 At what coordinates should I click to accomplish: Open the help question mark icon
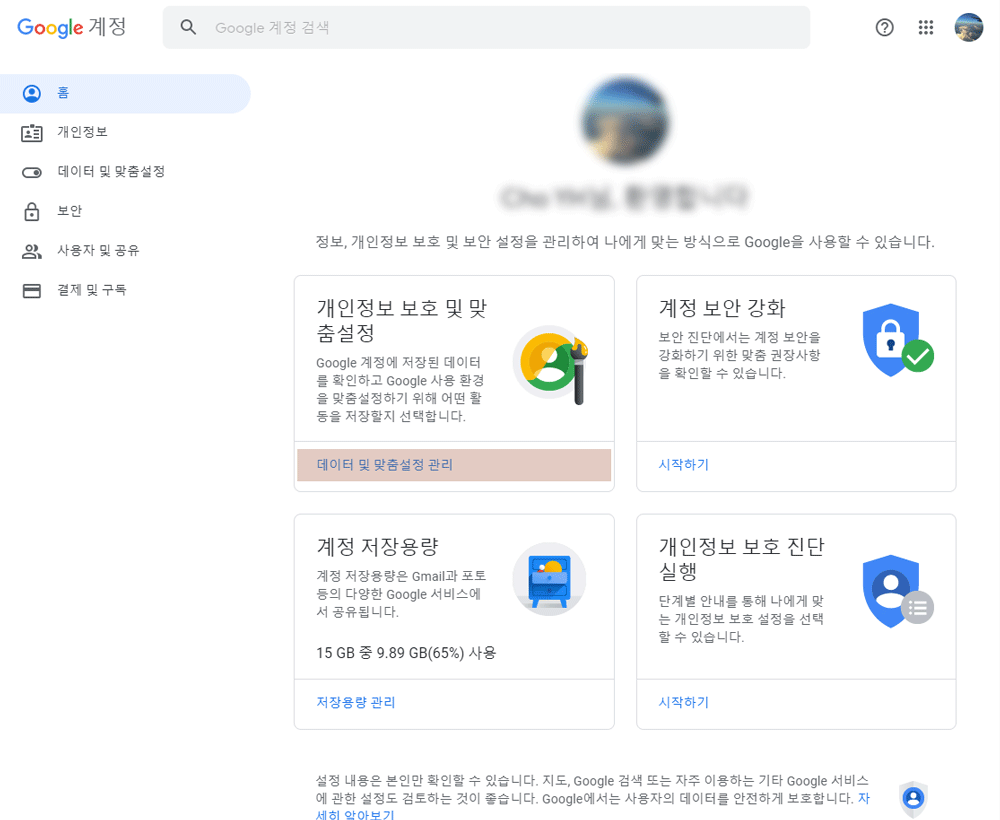884,27
